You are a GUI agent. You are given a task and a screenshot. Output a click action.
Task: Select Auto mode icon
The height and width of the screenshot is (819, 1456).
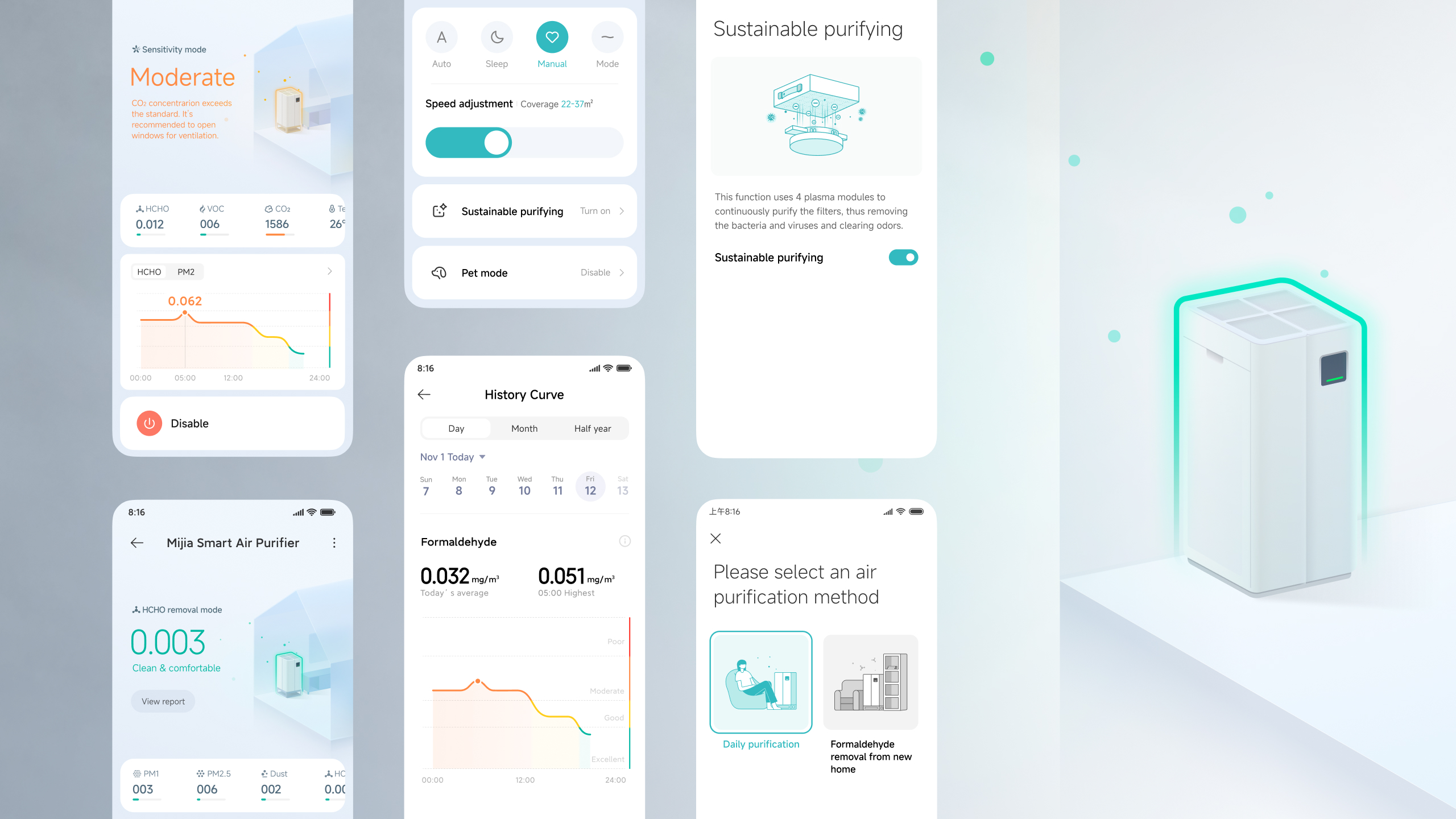(442, 37)
